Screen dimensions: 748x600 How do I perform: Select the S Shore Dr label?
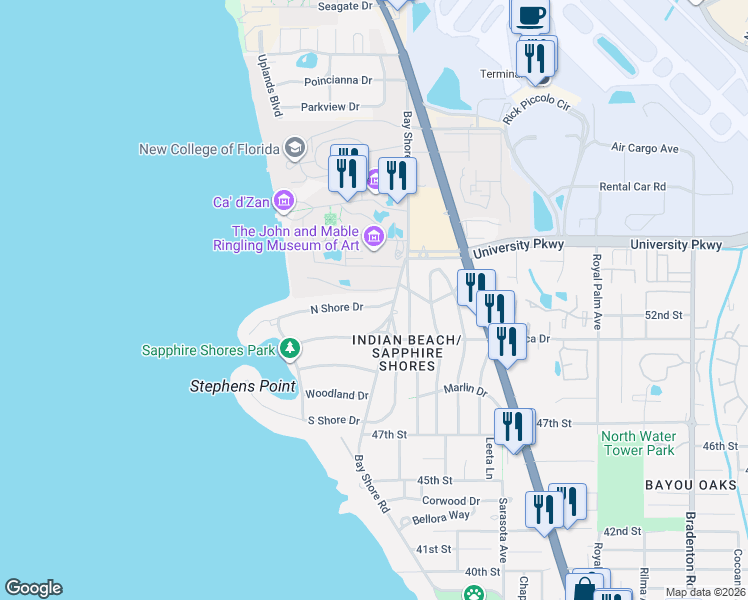click(x=334, y=420)
